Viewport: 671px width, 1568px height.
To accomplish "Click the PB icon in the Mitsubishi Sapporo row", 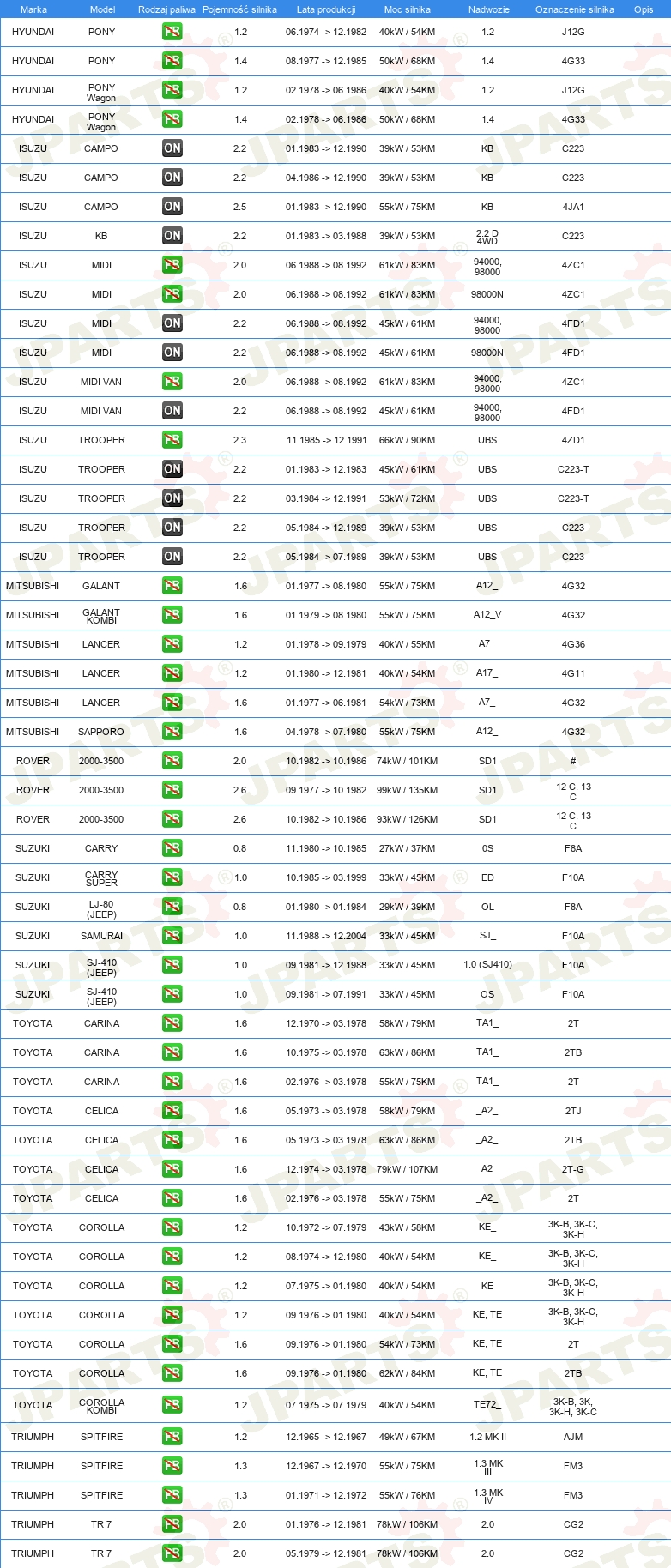I will 172,732.
